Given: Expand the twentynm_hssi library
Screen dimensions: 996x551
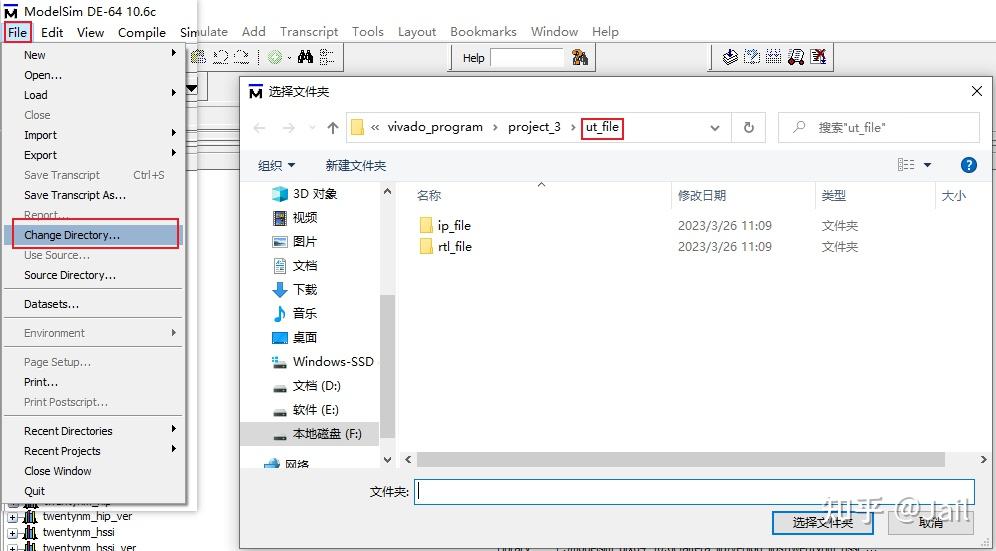Looking at the screenshot, I should tap(12, 533).
